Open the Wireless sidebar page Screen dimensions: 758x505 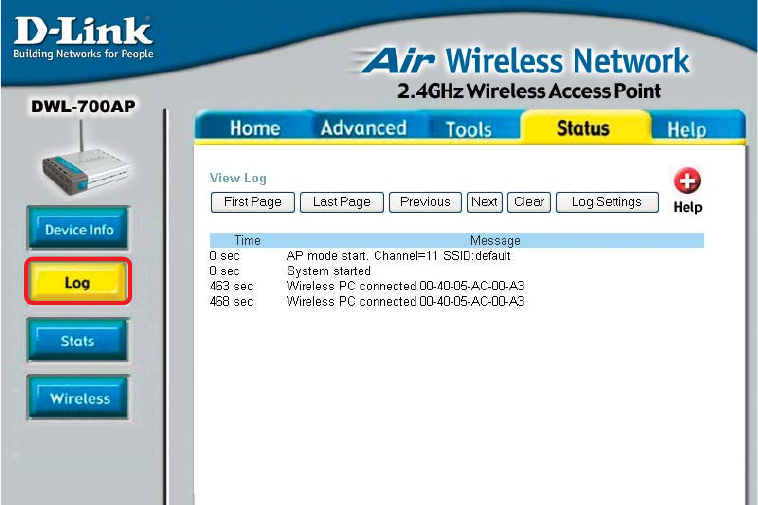click(x=79, y=398)
